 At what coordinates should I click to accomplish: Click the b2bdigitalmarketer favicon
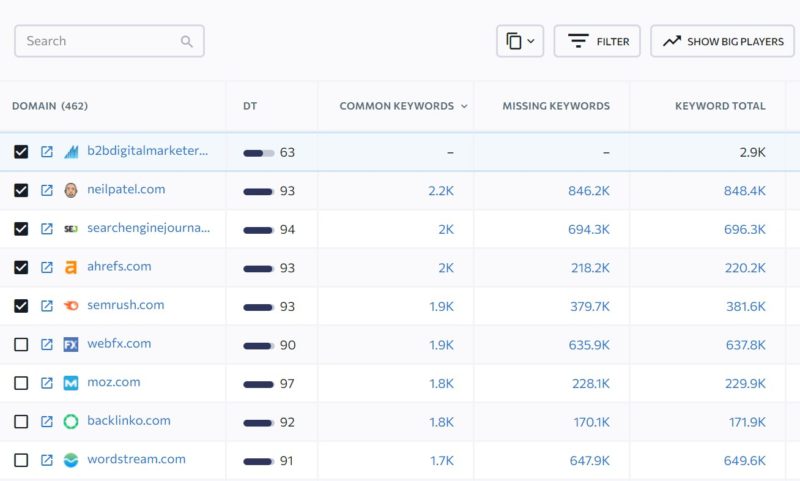(x=71, y=151)
